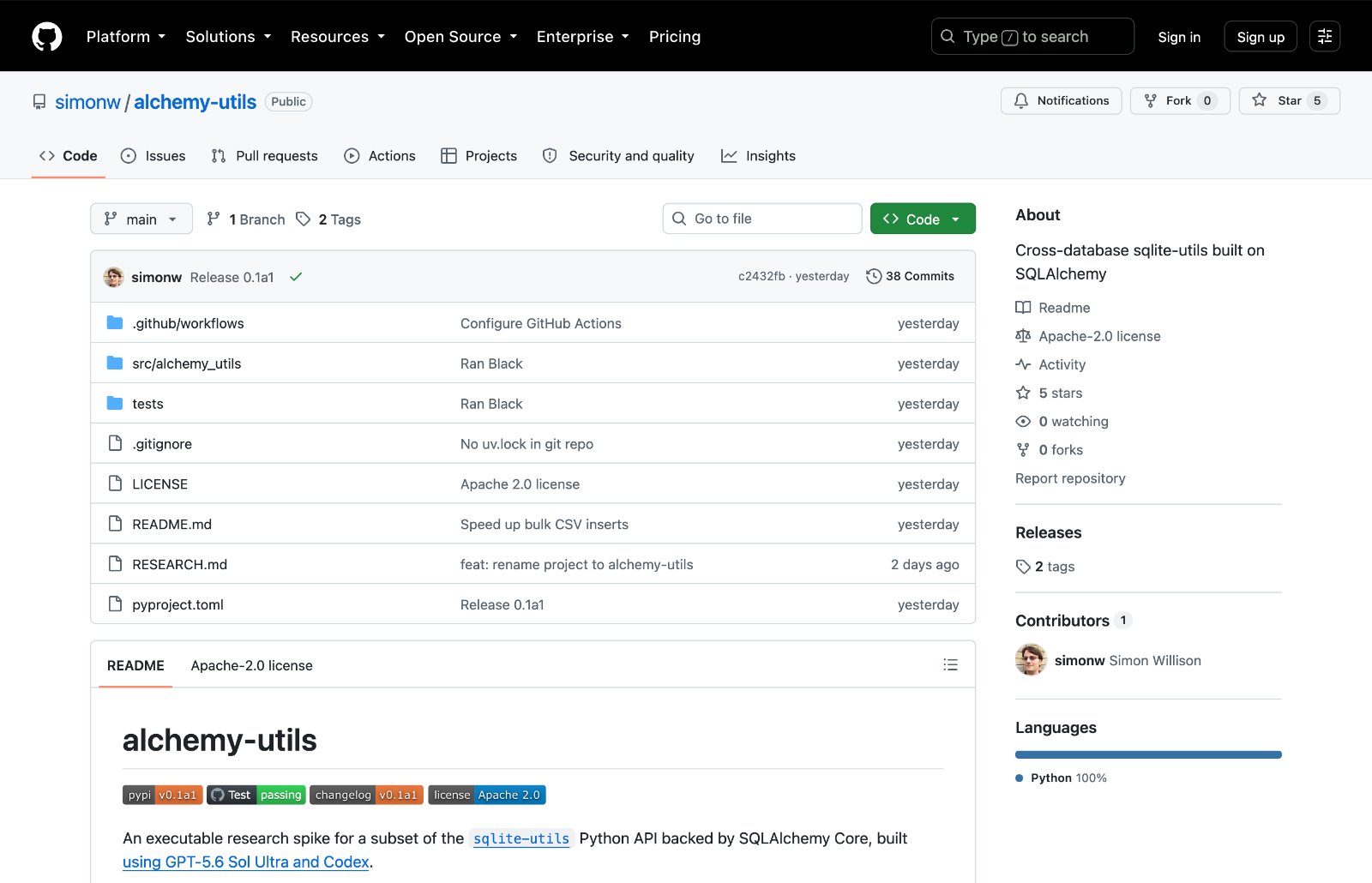
Task: Click the commits history clock icon
Action: coord(874,276)
